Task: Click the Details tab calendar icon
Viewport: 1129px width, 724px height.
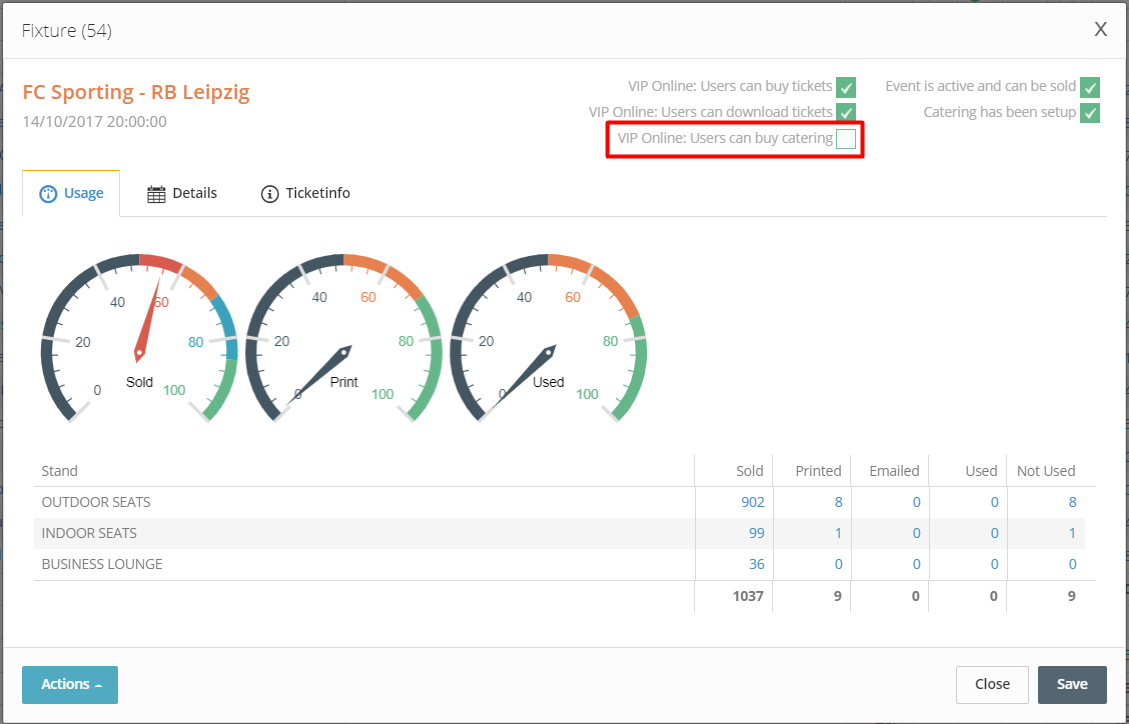Action: pyautogui.click(x=156, y=194)
